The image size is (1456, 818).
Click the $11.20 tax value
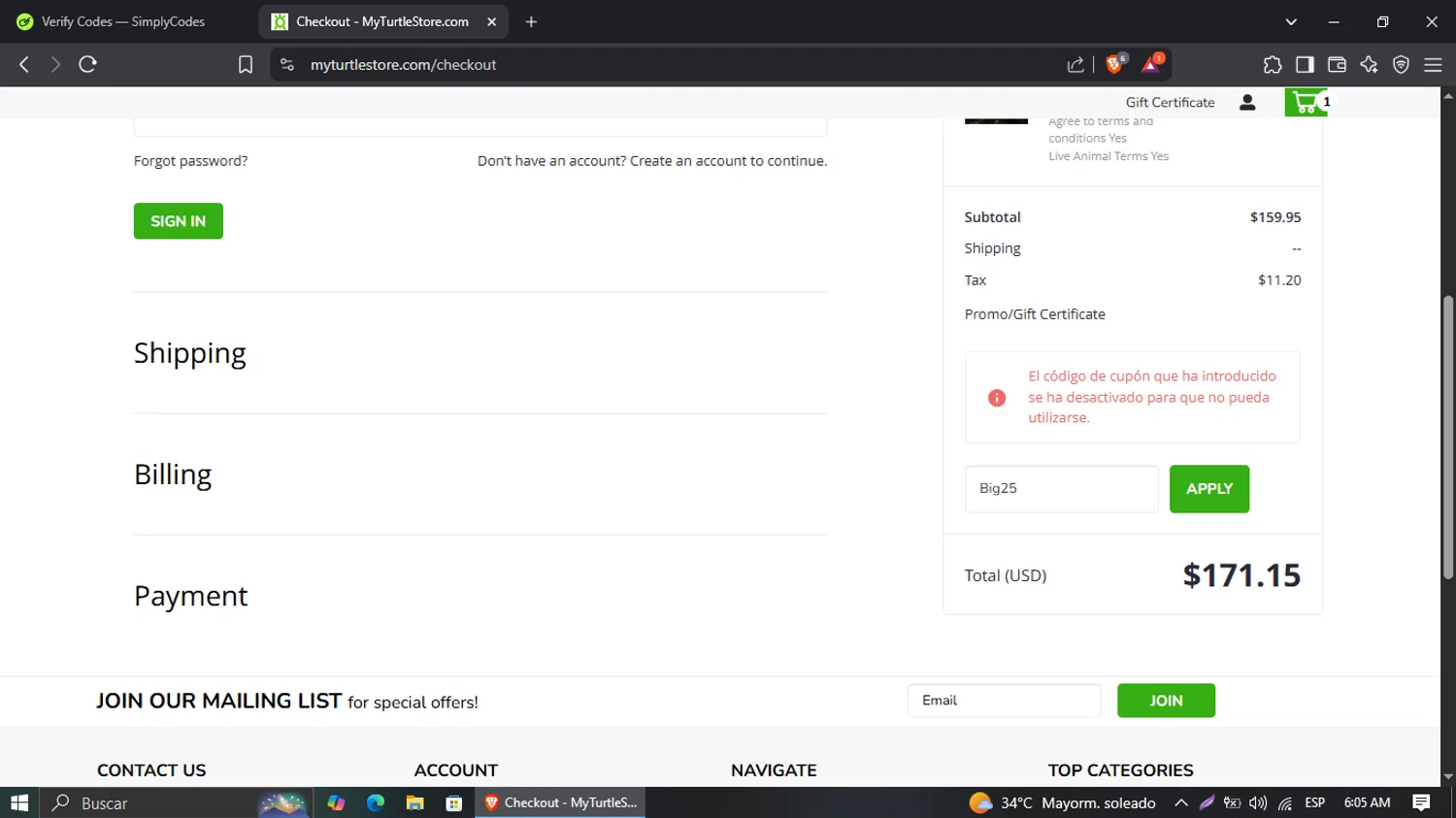[x=1279, y=280]
